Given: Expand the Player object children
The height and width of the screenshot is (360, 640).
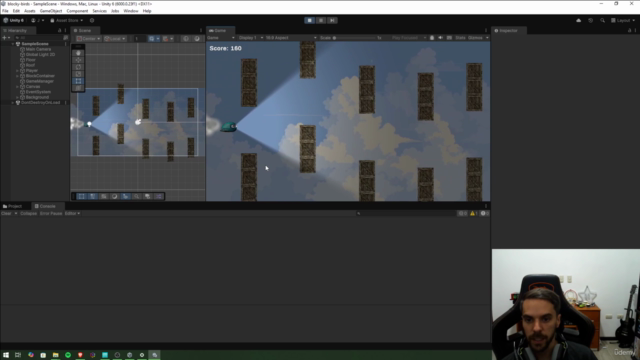Looking at the screenshot, I should click(17, 71).
